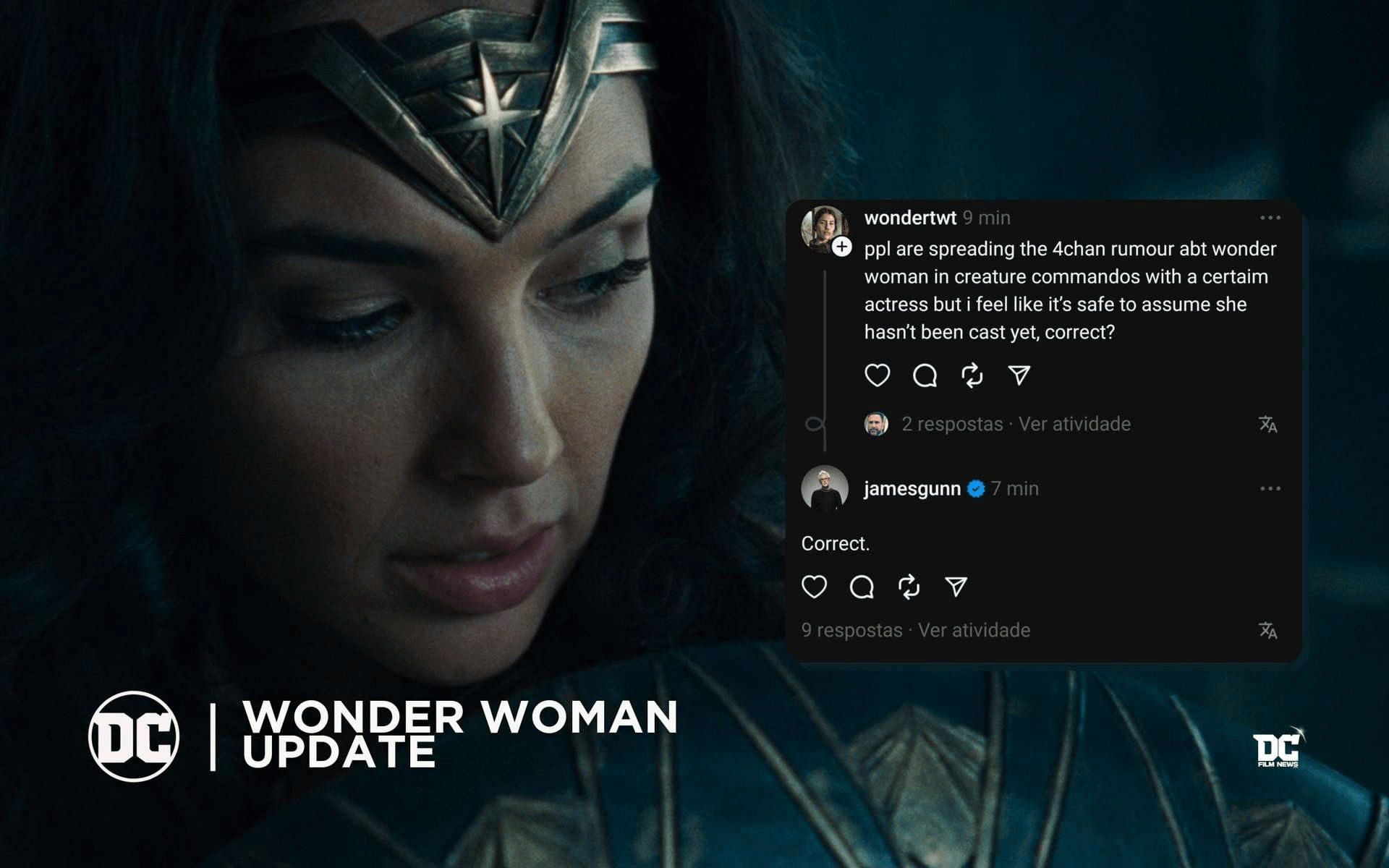
Task: Open more options for wondertwt post
Action: [x=1270, y=218]
